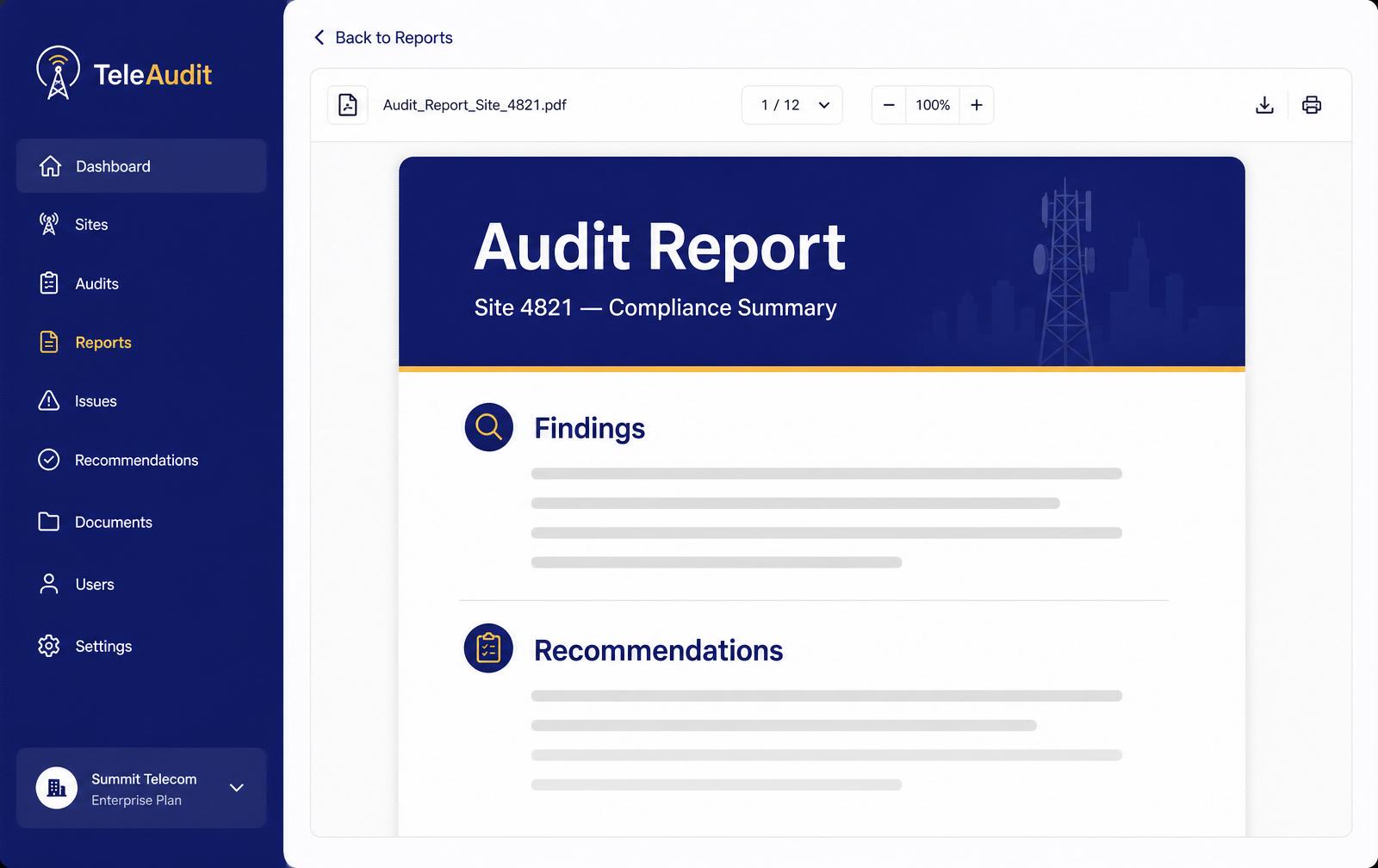Click the Audit Report title
This screenshot has width=1378, height=868.
pyautogui.click(x=660, y=247)
